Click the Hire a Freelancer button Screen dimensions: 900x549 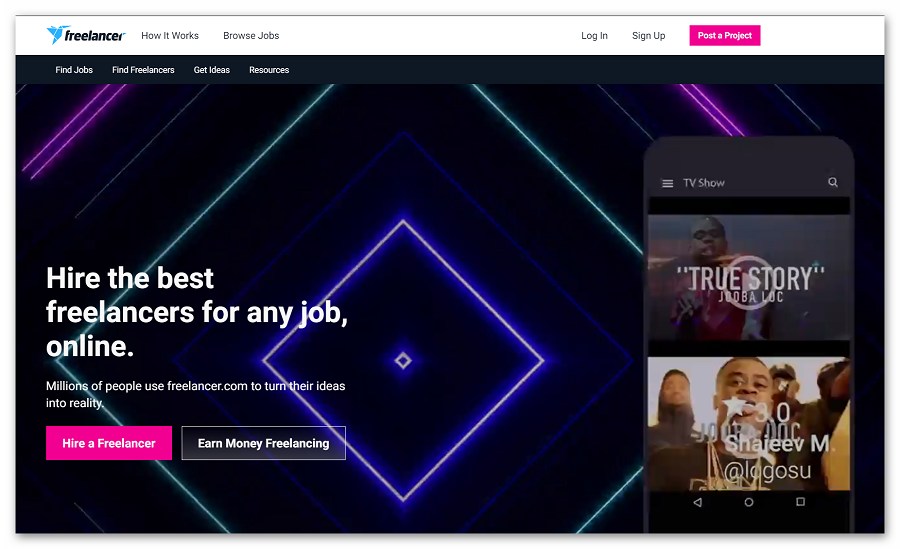click(109, 443)
